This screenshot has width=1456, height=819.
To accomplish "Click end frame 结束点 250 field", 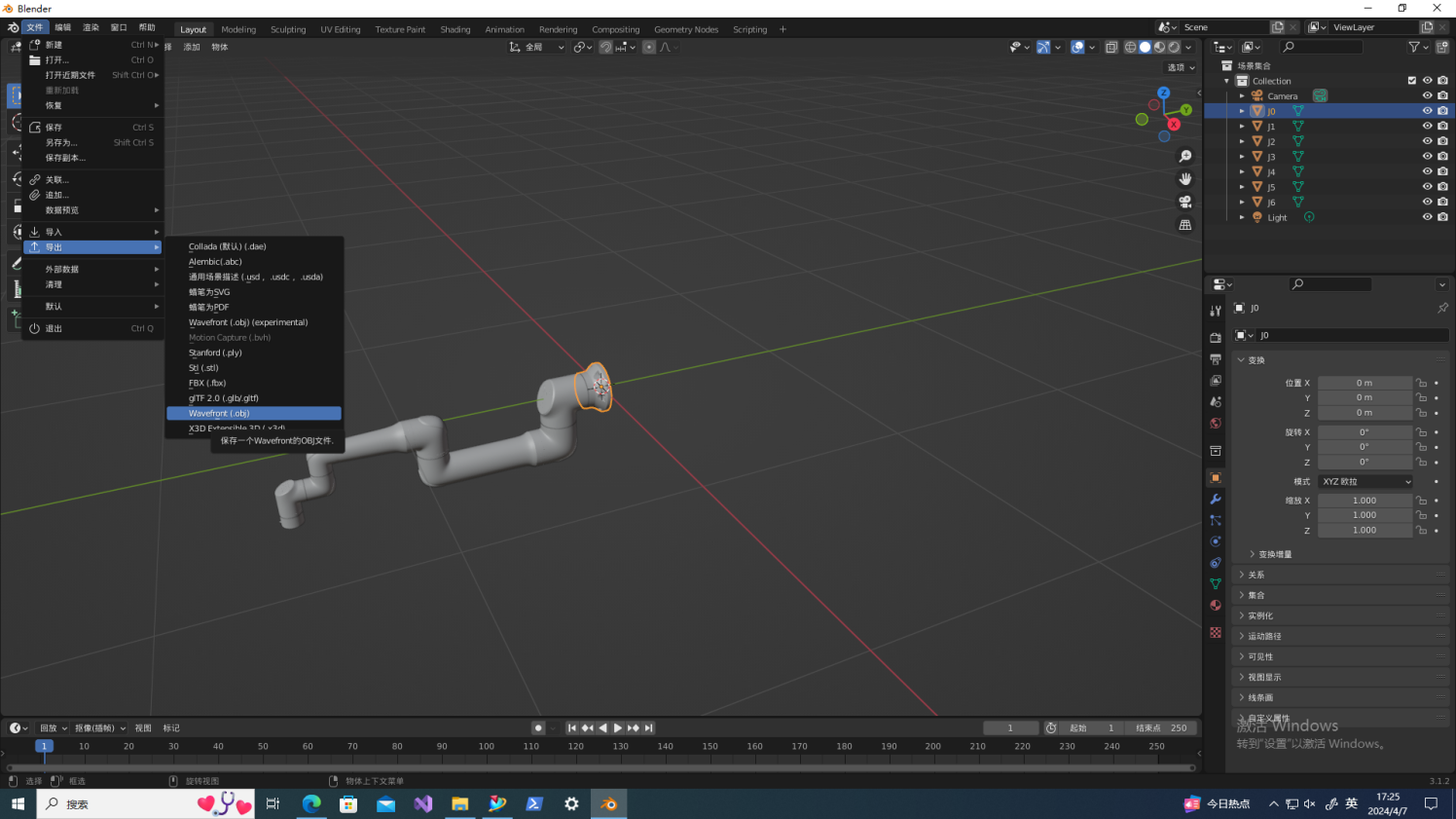I will click(x=1161, y=727).
